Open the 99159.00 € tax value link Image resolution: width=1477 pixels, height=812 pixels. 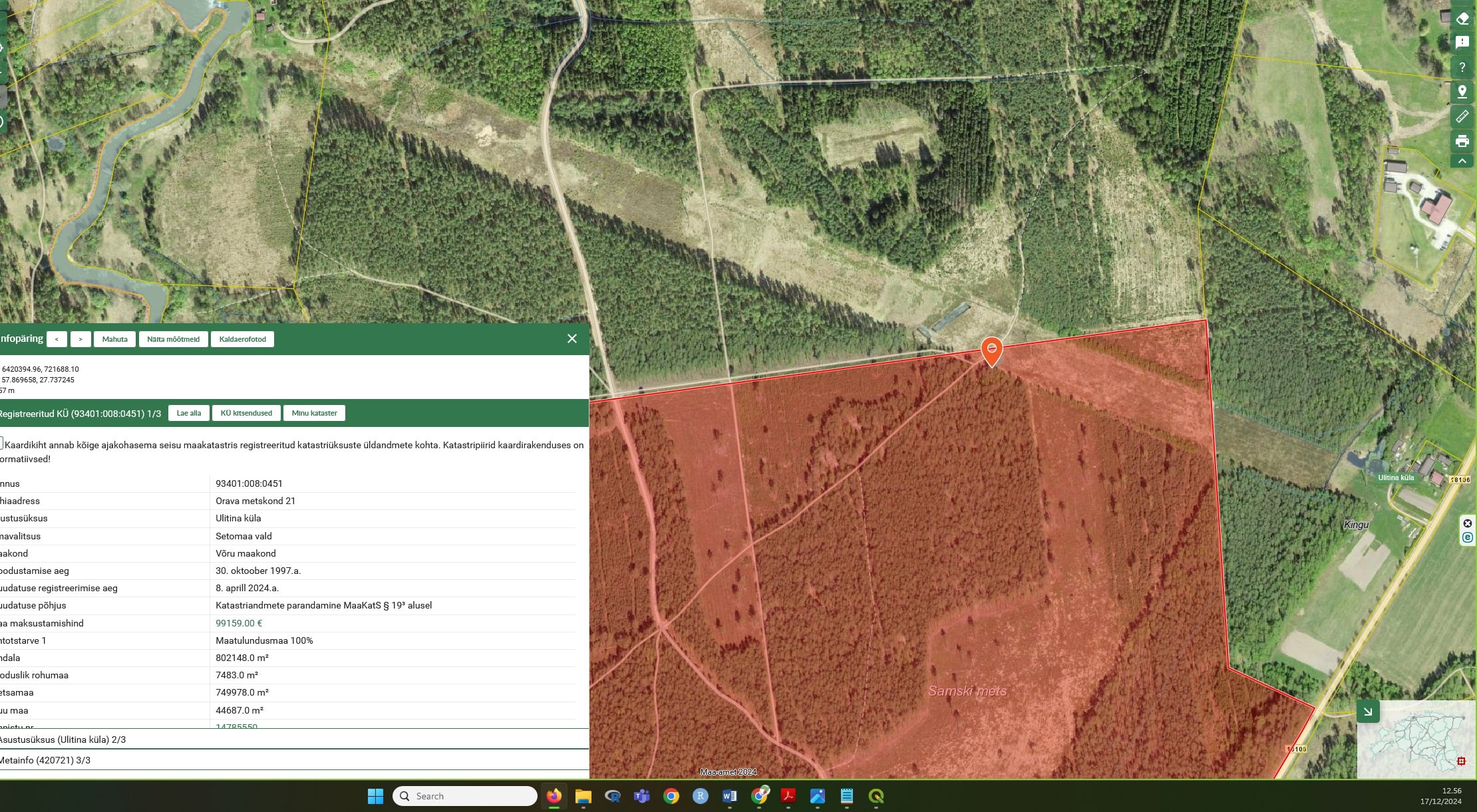click(239, 623)
